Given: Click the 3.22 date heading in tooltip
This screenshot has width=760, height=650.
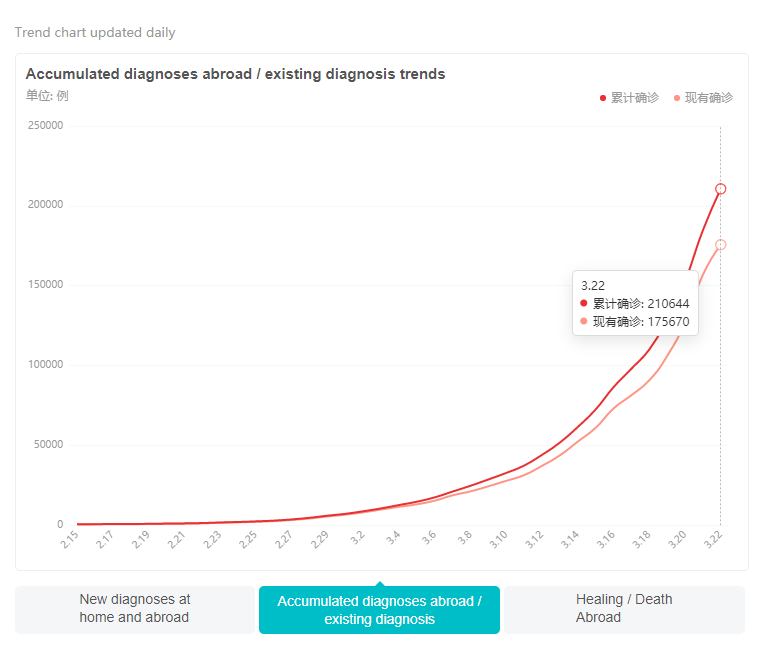Looking at the screenshot, I should (593, 285).
